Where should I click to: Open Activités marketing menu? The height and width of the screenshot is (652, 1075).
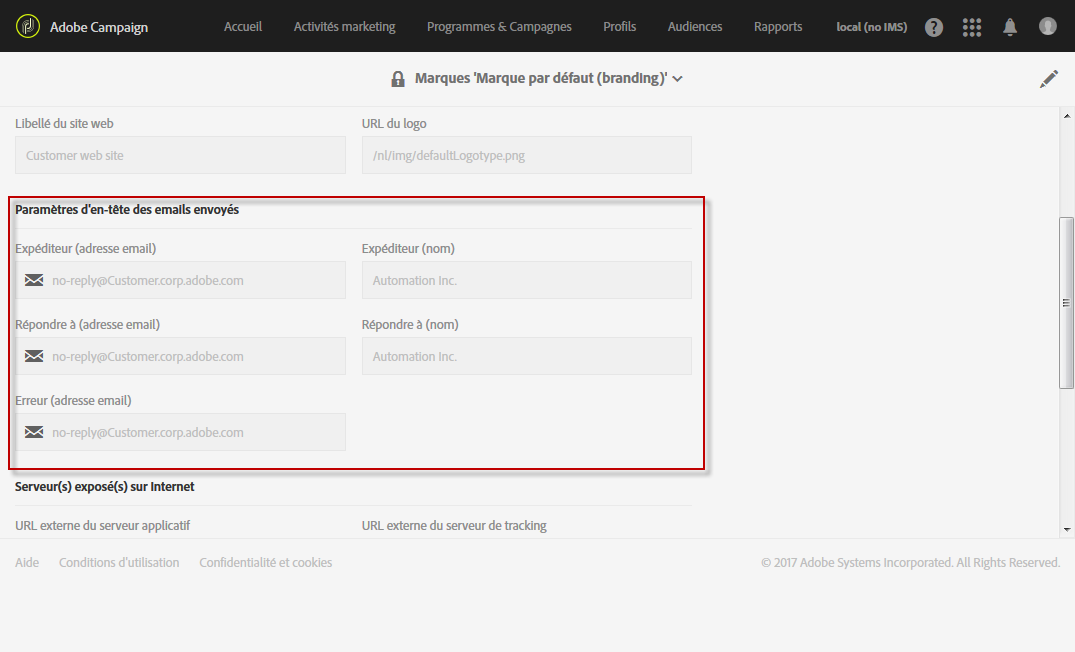click(344, 27)
